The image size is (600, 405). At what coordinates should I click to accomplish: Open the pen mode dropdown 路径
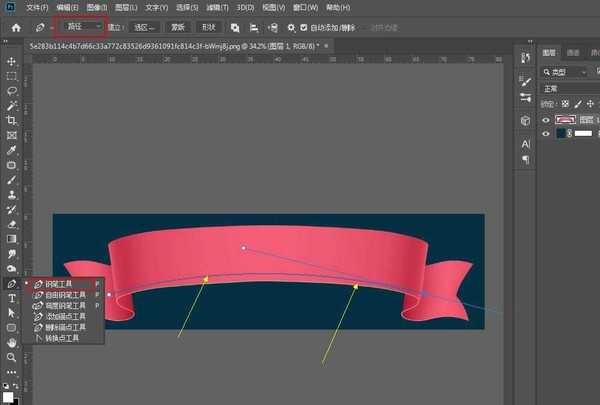(82, 26)
